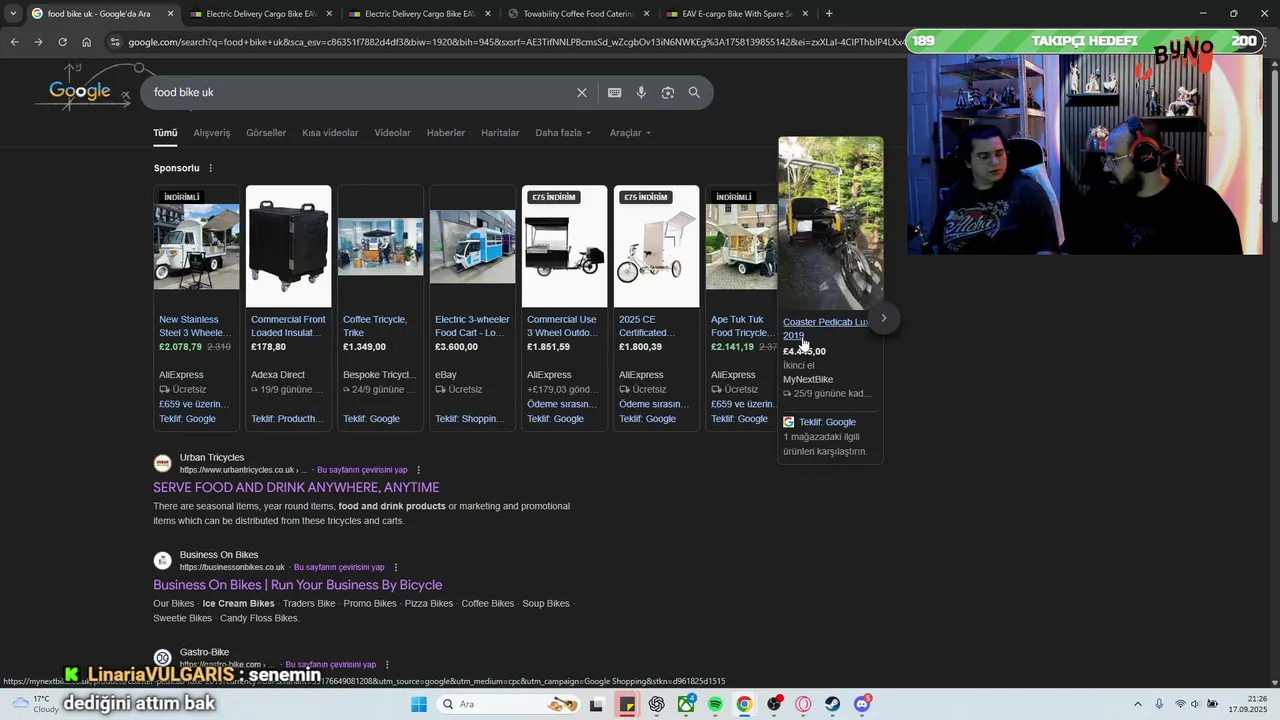
Task: Clear the Google search box text
Action: pyautogui.click(x=582, y=92)
